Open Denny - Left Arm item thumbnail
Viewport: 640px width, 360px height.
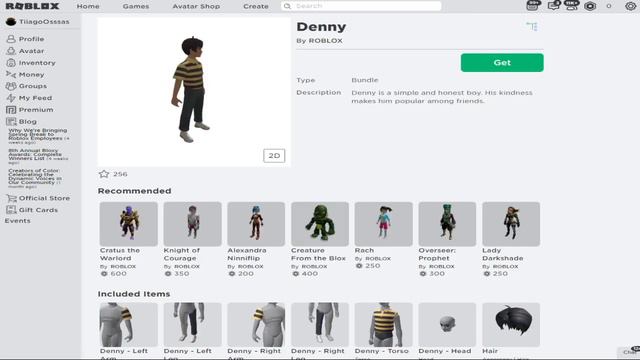[x=129, y=324]
